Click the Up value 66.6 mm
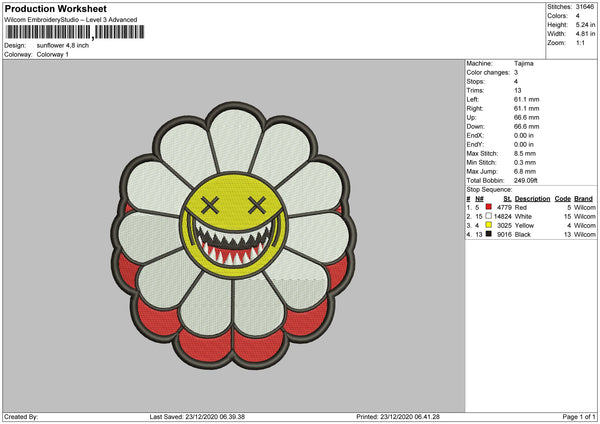Viewport: 600px width, 424px height. coord(526,117)
